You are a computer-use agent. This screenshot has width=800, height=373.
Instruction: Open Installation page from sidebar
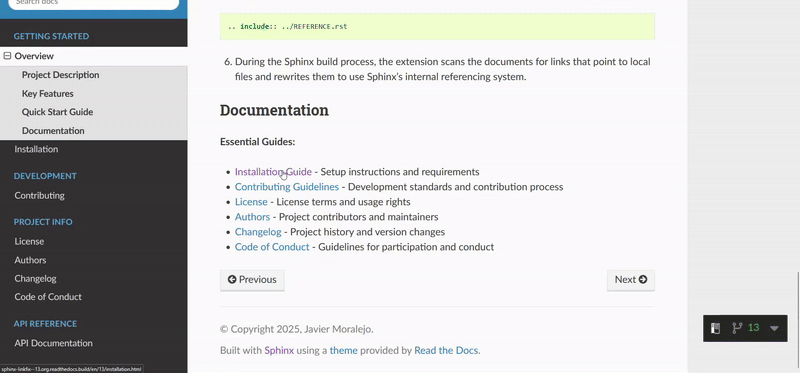tap(36, 150)
